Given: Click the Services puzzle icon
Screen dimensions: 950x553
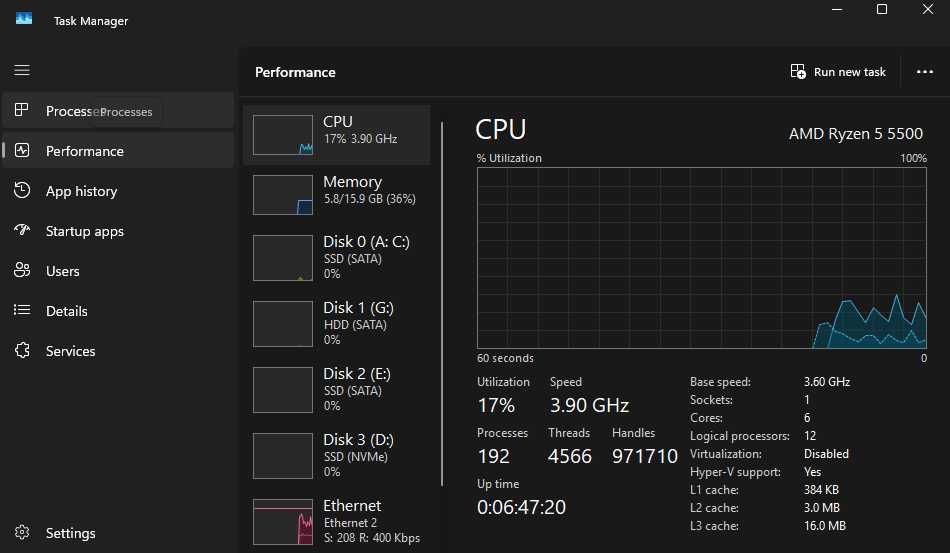Looking at the screenshot, I should pyautogui.click(x=22, y=350).
